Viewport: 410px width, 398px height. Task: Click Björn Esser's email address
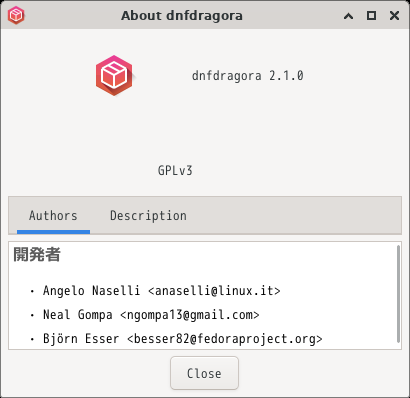click(225, 339)
